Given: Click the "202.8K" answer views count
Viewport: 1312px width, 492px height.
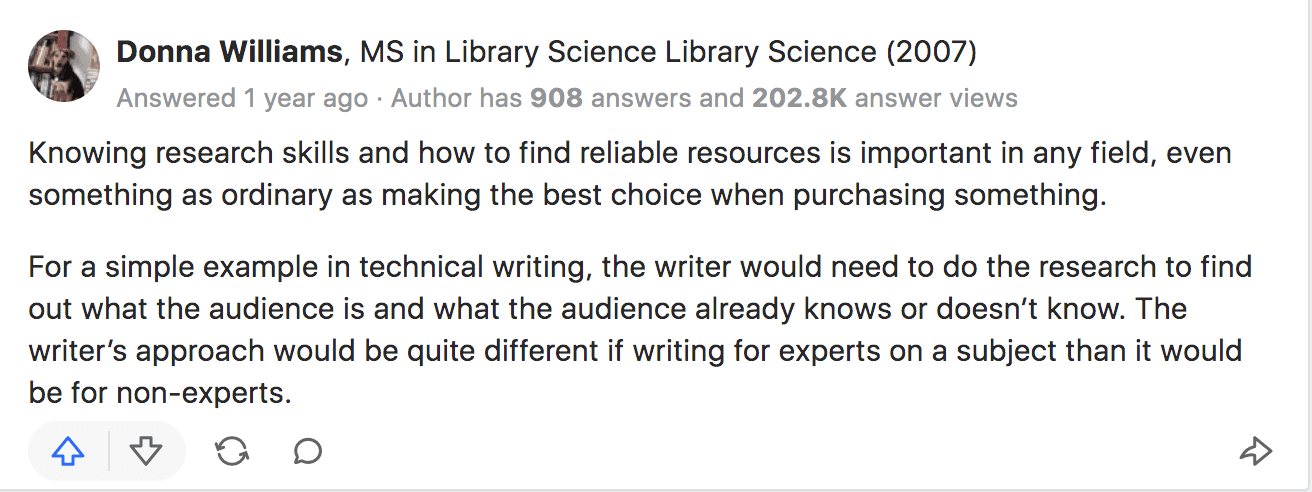Looking at the screenshot, I should [x=801, y=98].
